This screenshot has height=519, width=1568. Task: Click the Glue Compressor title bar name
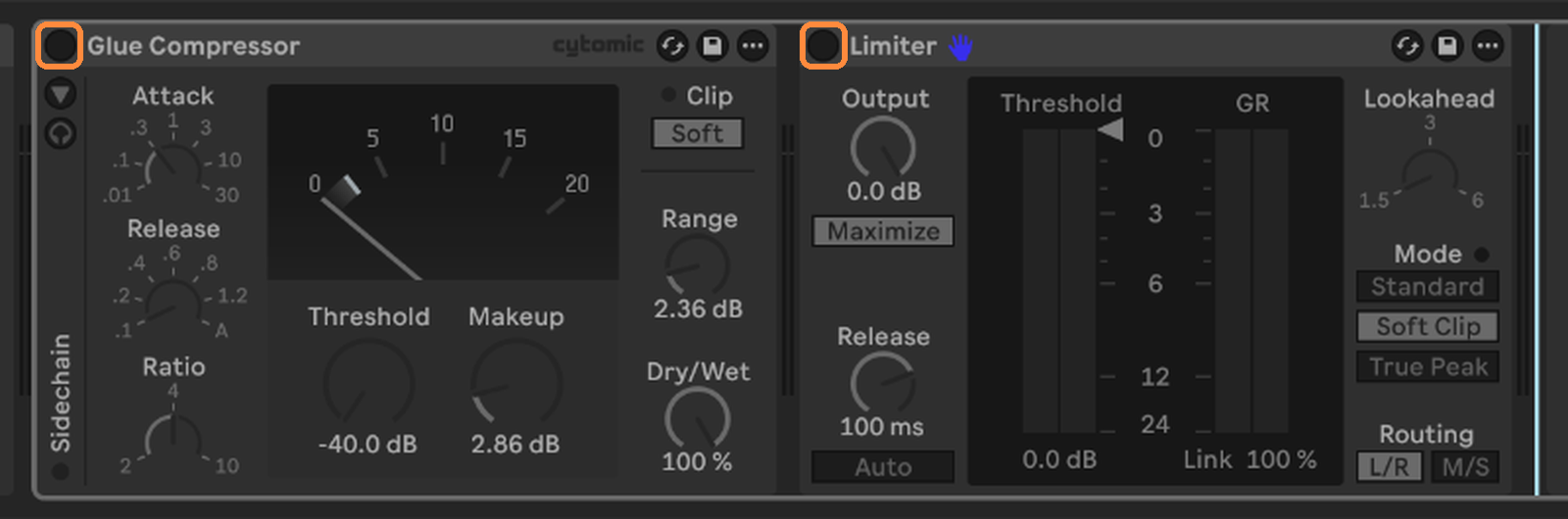click(193, 46)
